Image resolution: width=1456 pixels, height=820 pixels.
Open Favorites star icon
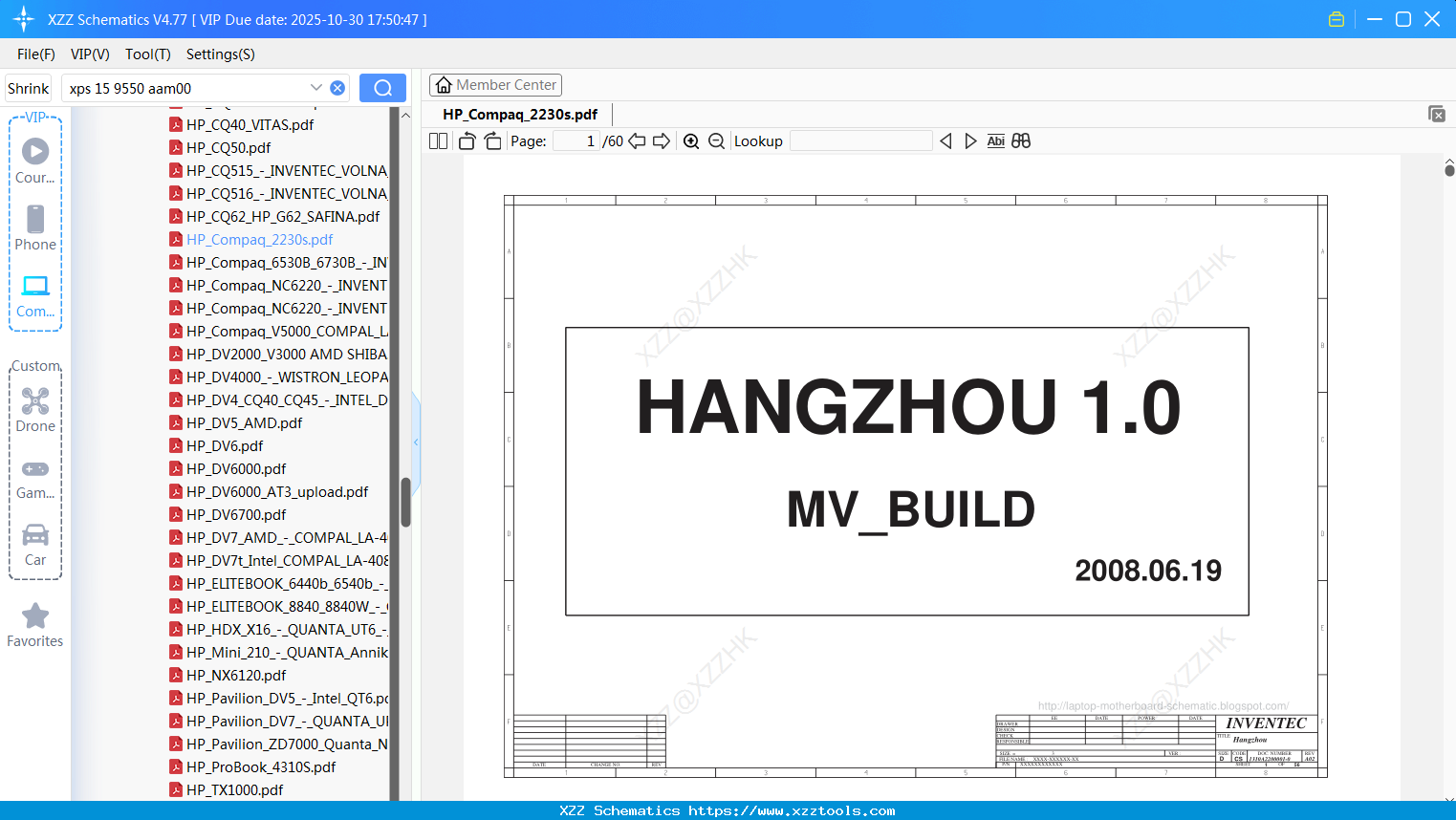point(35,625)
